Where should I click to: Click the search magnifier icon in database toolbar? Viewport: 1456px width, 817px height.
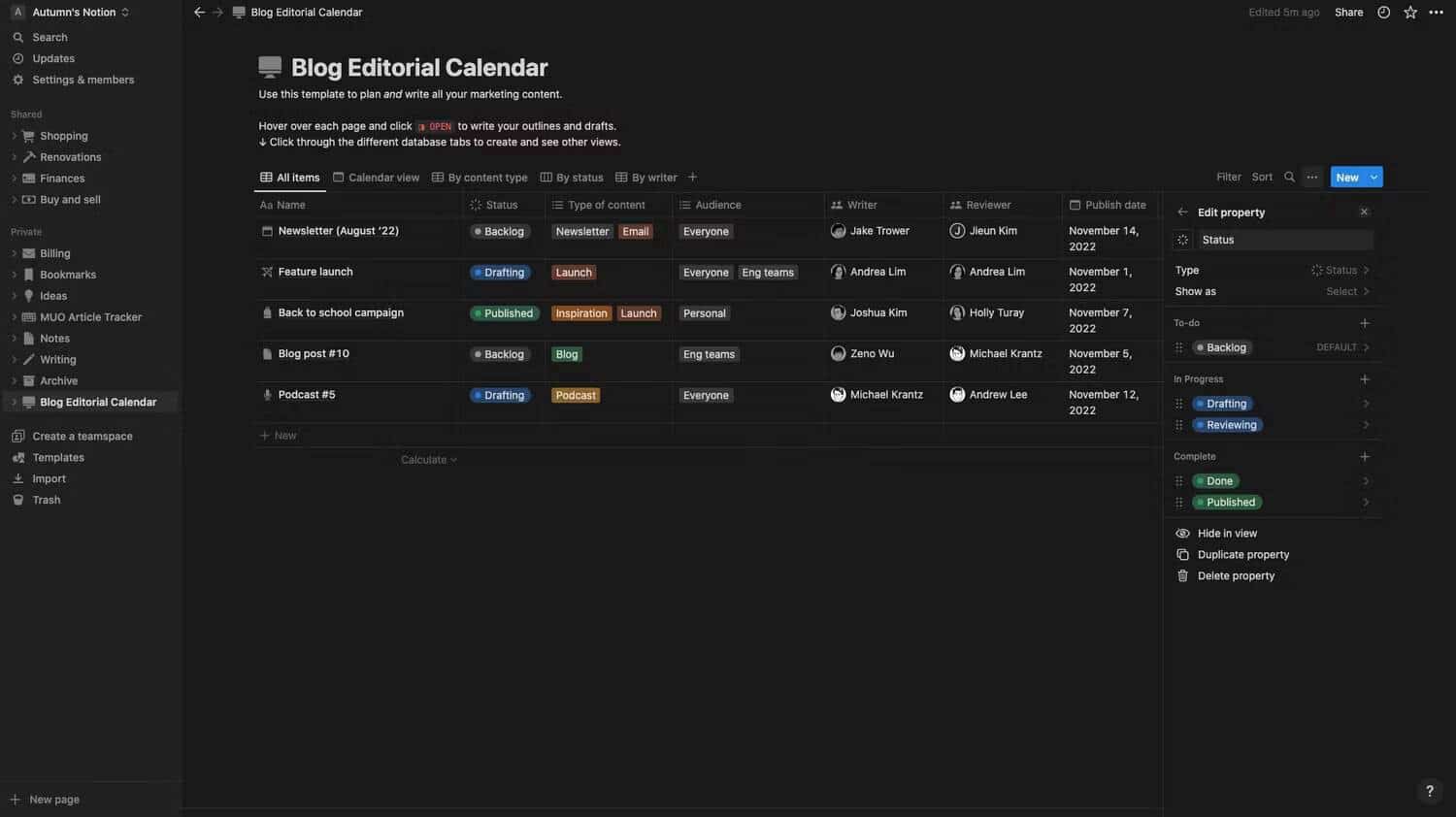point(1289,177)
